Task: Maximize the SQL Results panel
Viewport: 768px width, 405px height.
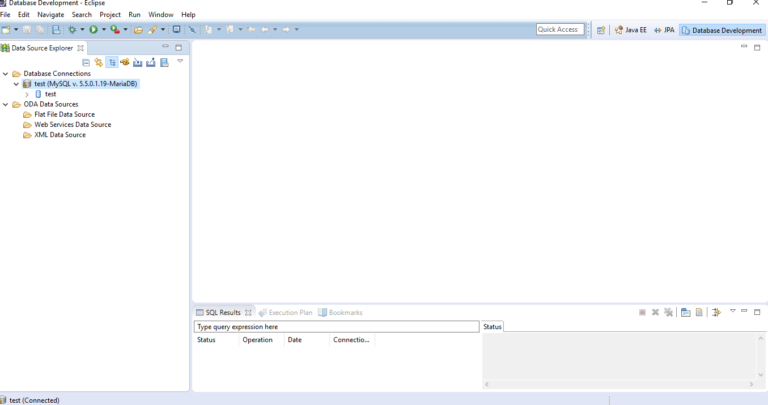Action: [757, 312]
